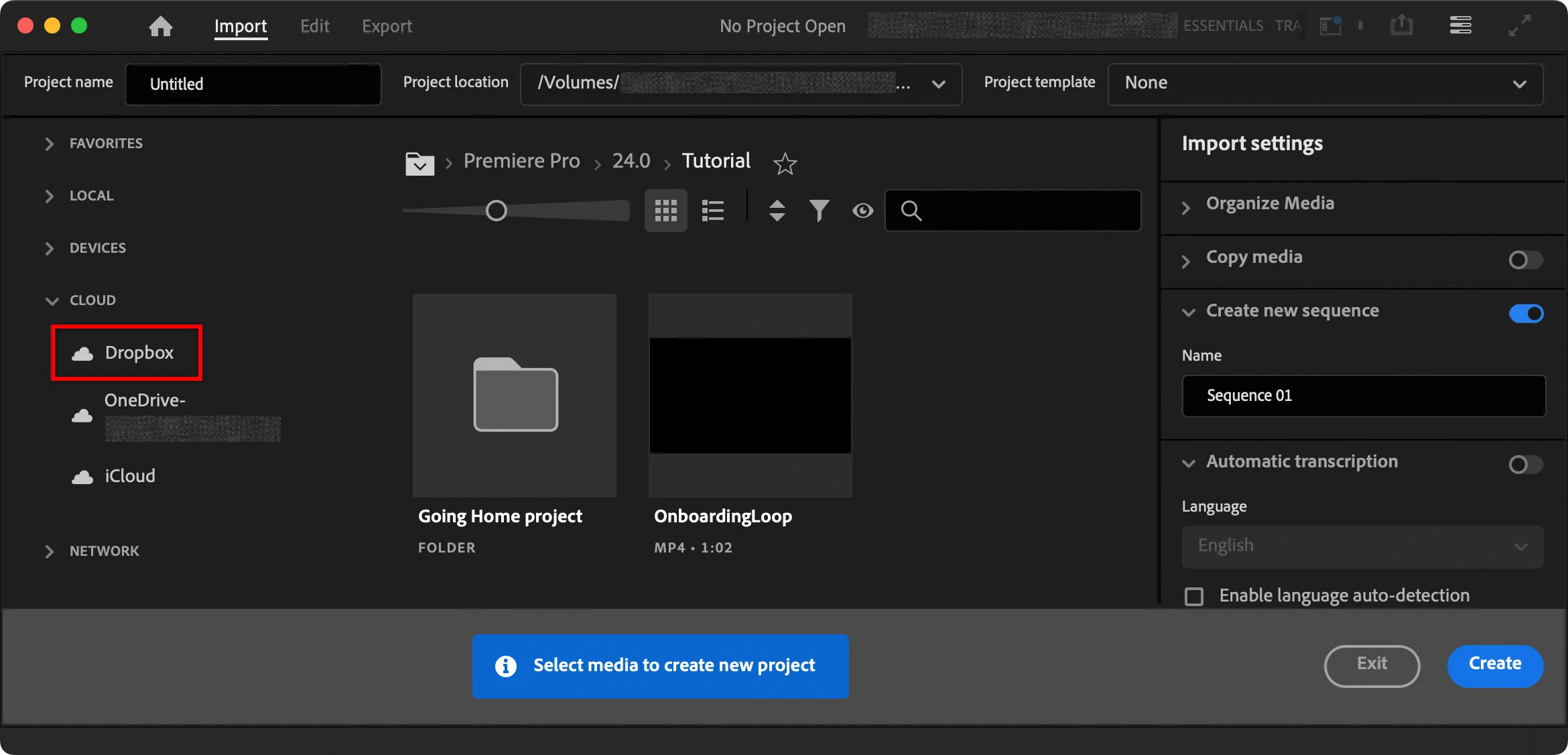Screen dimensions: 1568x755
Task: Switch to the Edit tab
Action: coord(314,26)
